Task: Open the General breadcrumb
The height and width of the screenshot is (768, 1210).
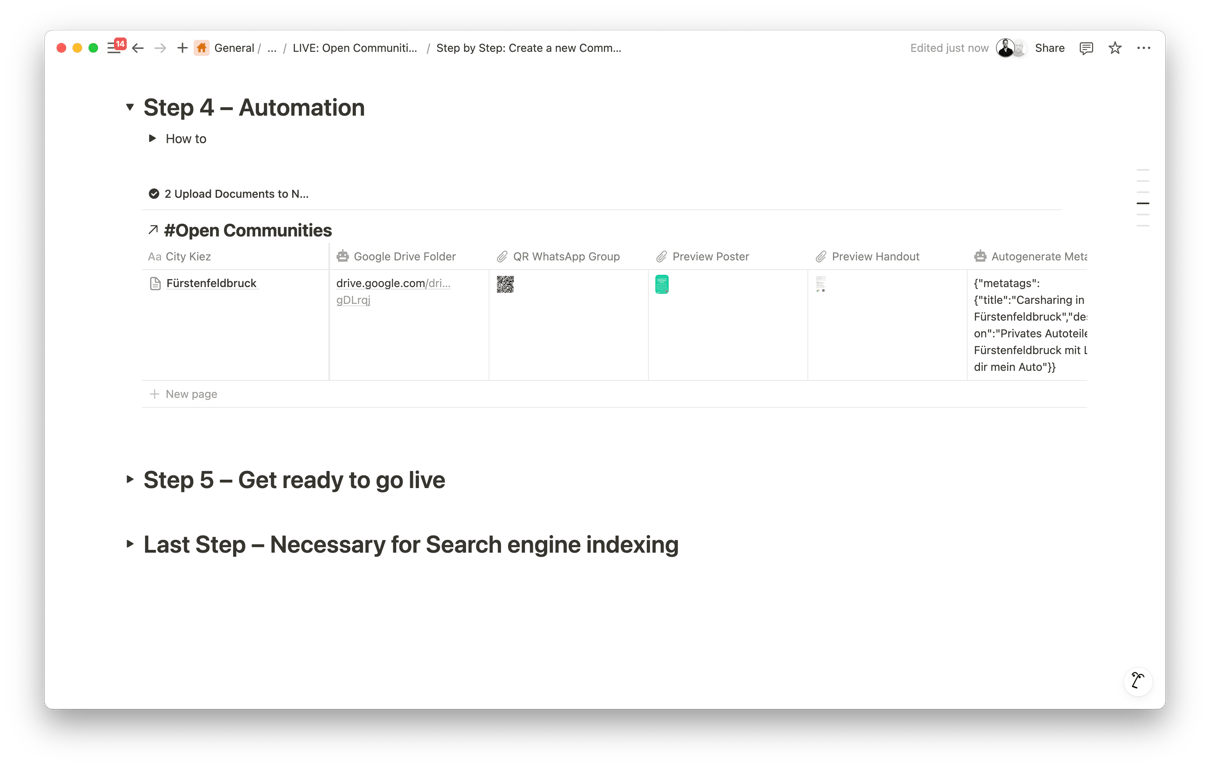Action: [x=234, y=48]
